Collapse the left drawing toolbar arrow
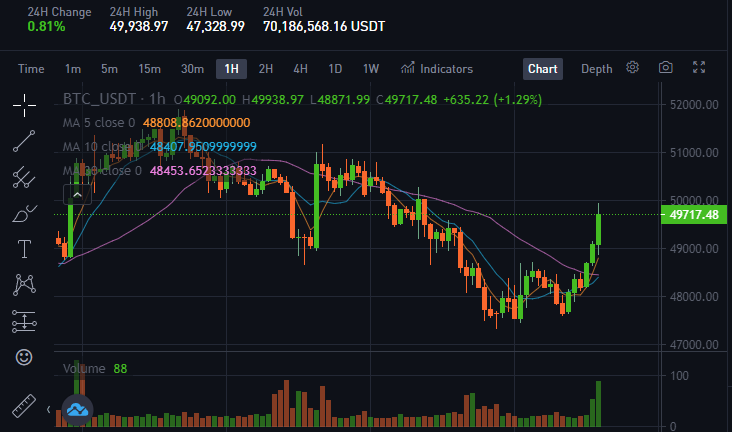The height and width of the screenshot is (432, 732). point(49,410)
